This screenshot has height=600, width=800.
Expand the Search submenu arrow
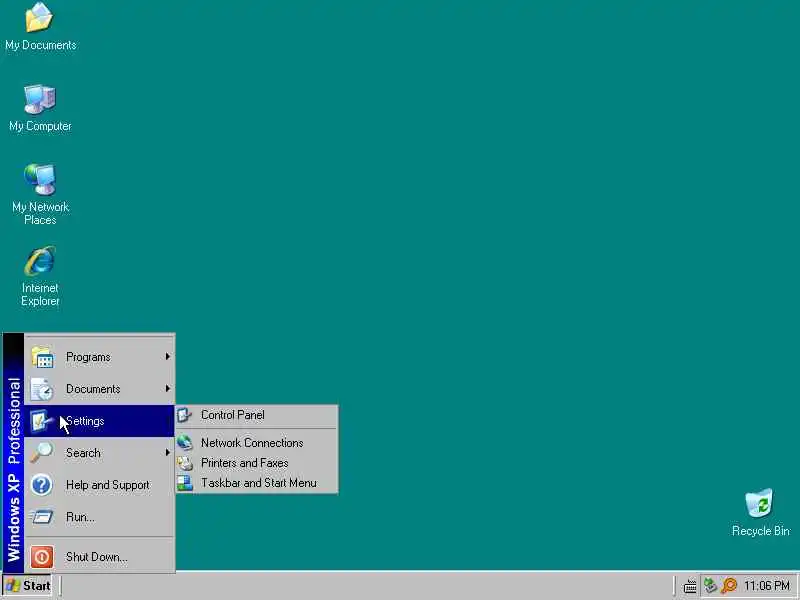pyautogui.click(x=167, y=453)
